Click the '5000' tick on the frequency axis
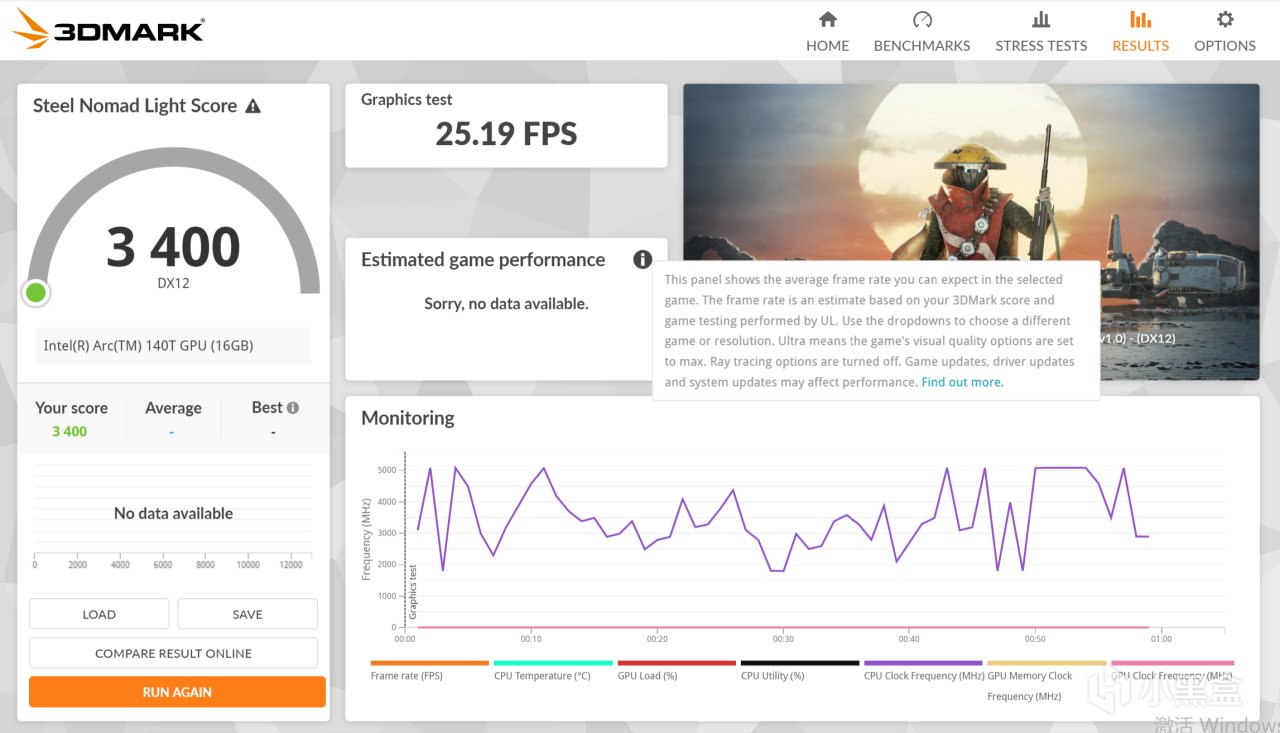Image resolution: width=1280 pixels, height=733 pixels. click(386, 470)
